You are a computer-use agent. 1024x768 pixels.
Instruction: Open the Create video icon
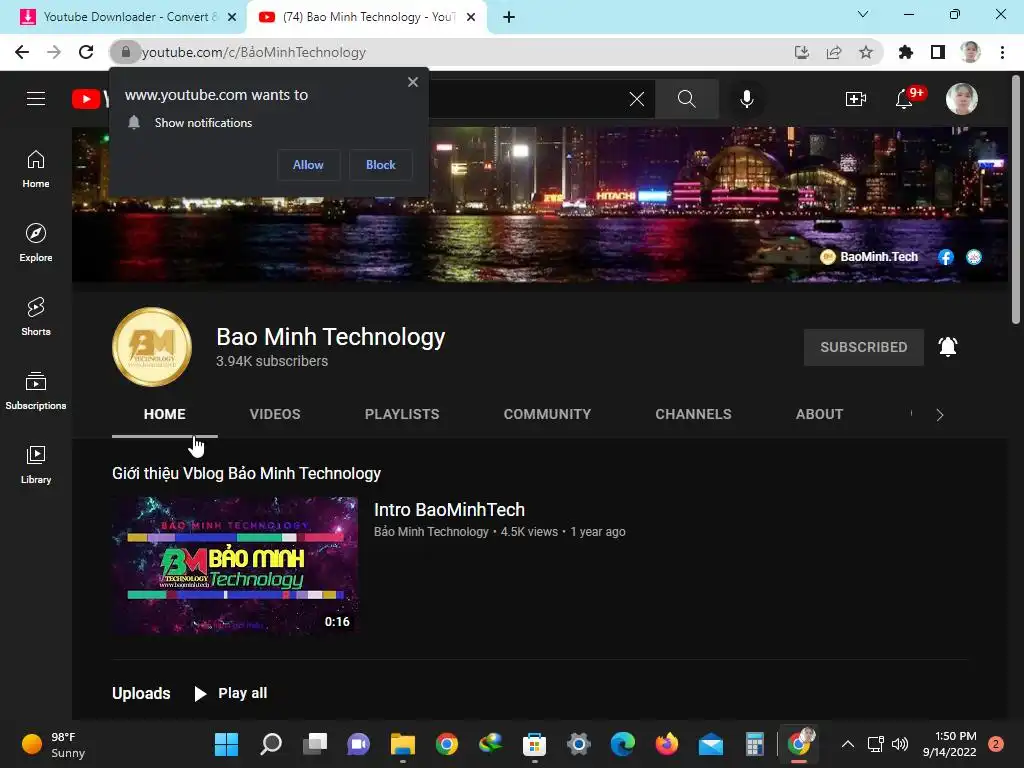(856, 99)
